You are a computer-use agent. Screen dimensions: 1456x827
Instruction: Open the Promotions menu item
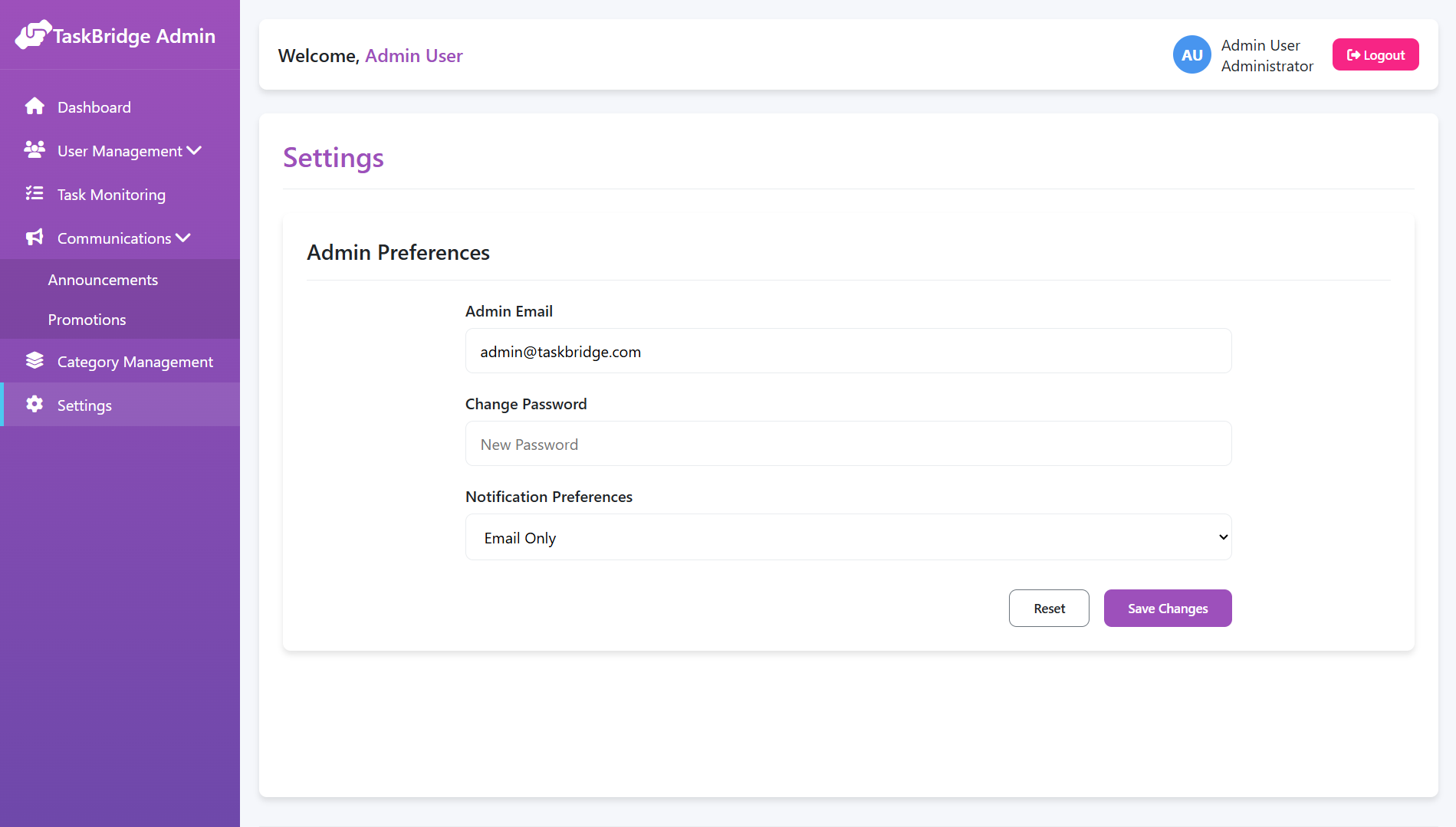pos(87,320)
